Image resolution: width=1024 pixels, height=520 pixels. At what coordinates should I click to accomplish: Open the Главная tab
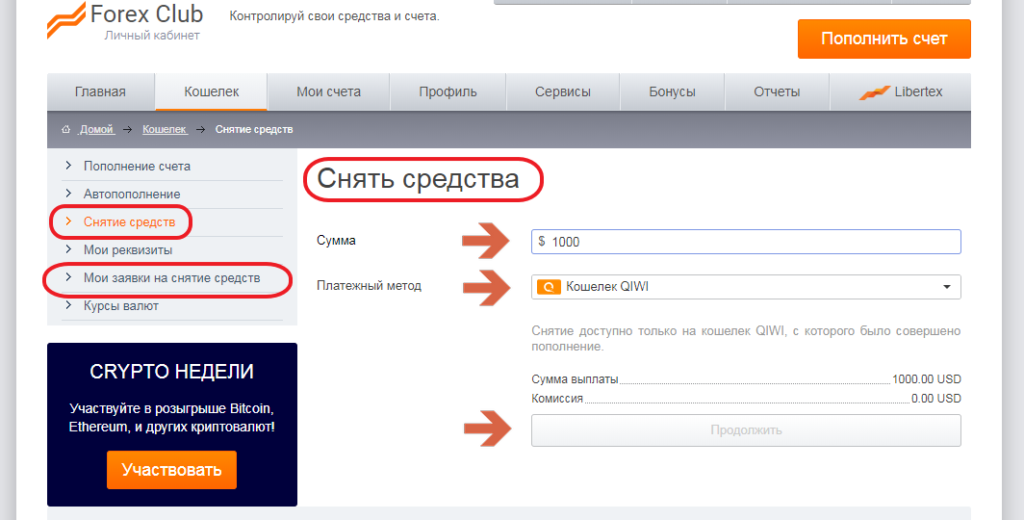click(101, 92)
